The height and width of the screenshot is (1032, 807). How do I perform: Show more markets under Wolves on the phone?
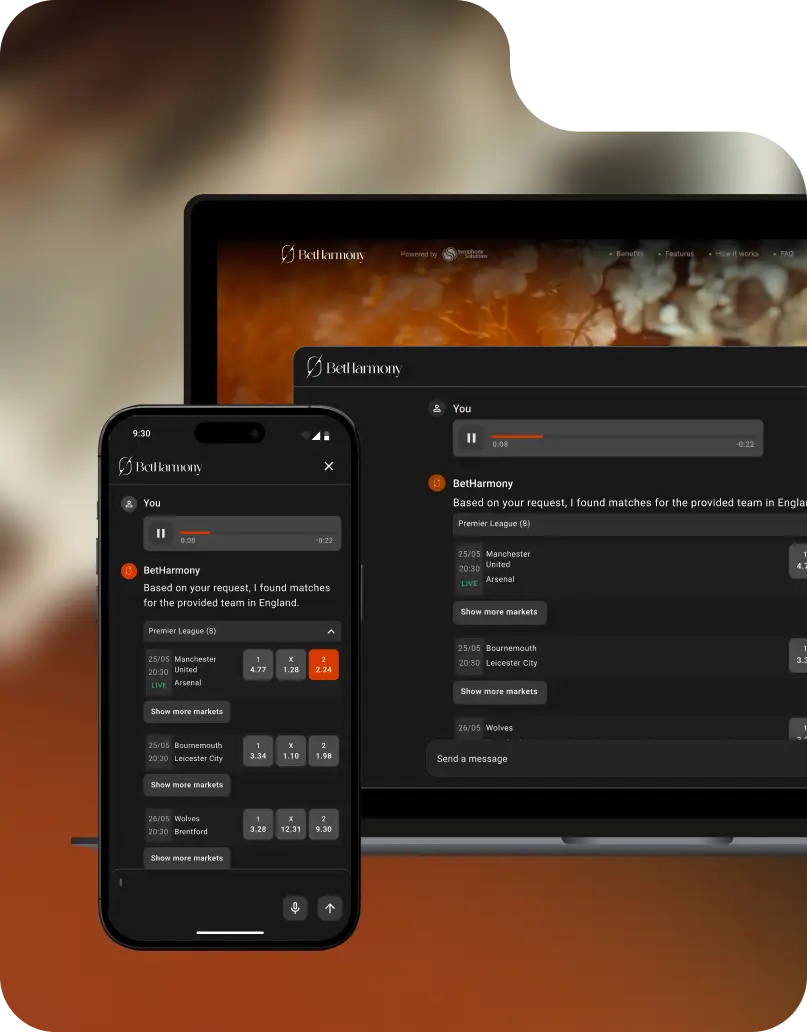coord(187,858)
